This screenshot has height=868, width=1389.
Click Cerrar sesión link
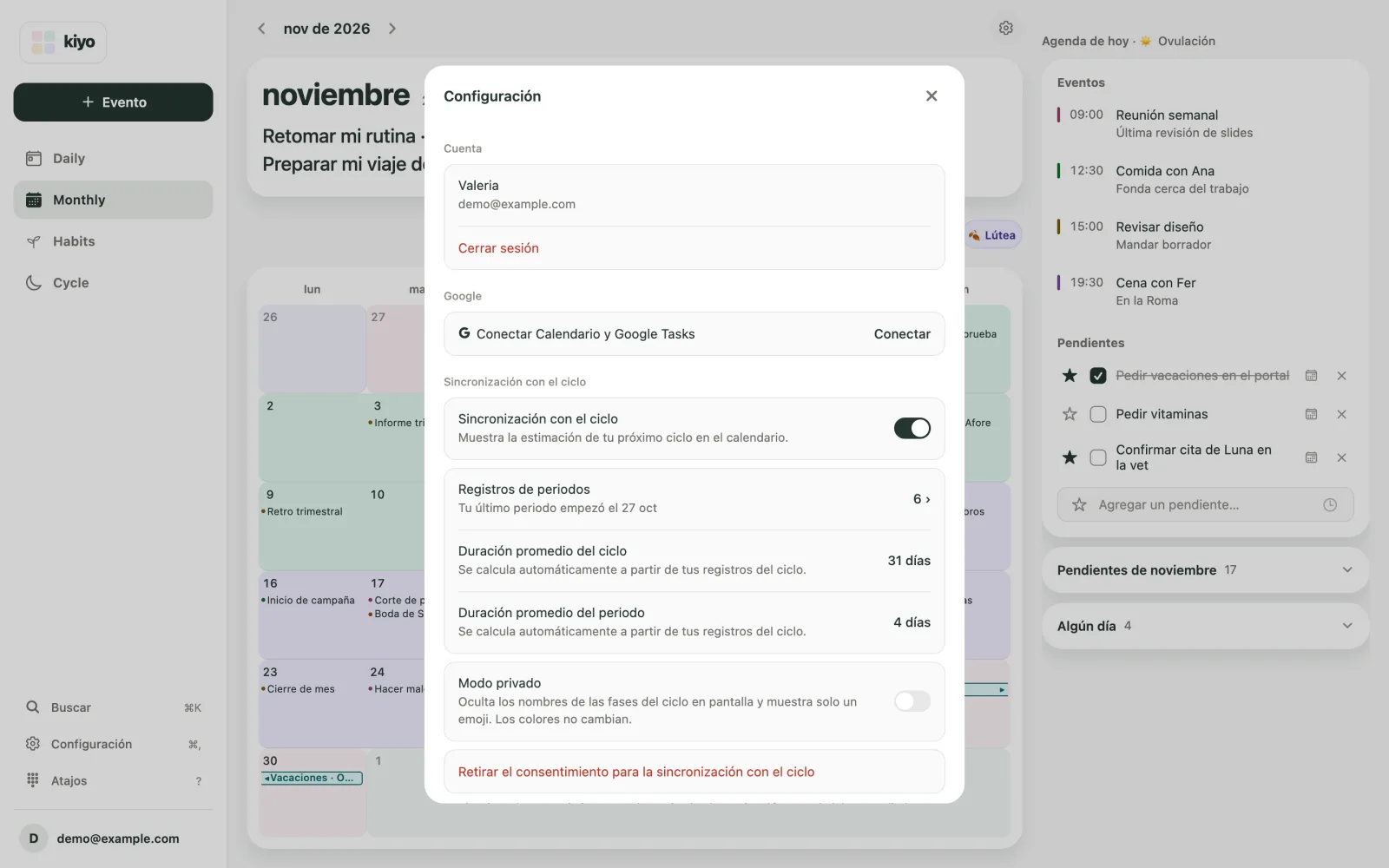(498, 248)
